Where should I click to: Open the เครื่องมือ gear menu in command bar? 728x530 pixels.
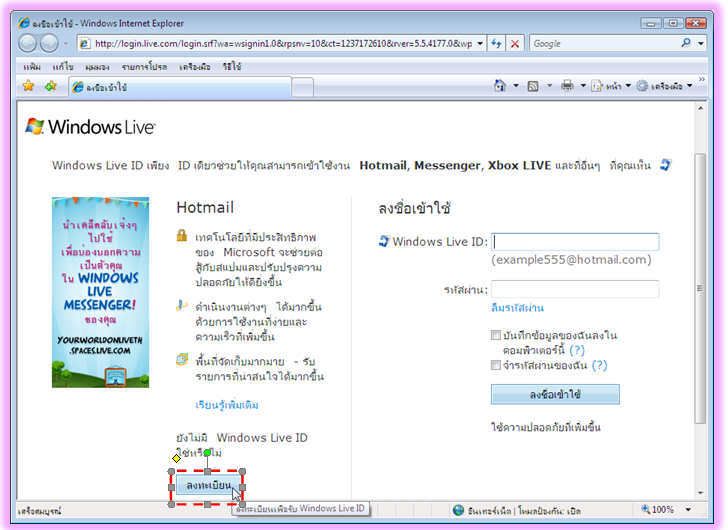click(664, 86)
